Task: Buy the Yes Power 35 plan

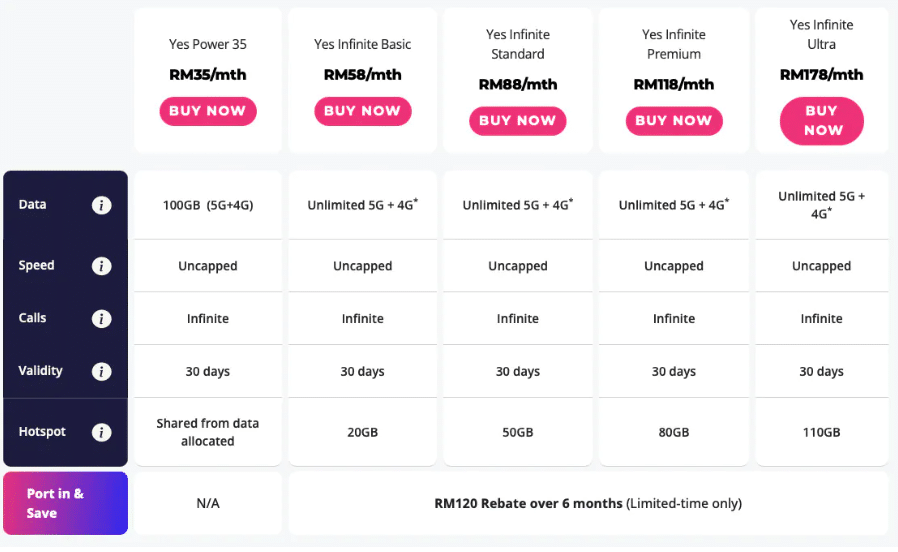Action: tap(208, 111)
